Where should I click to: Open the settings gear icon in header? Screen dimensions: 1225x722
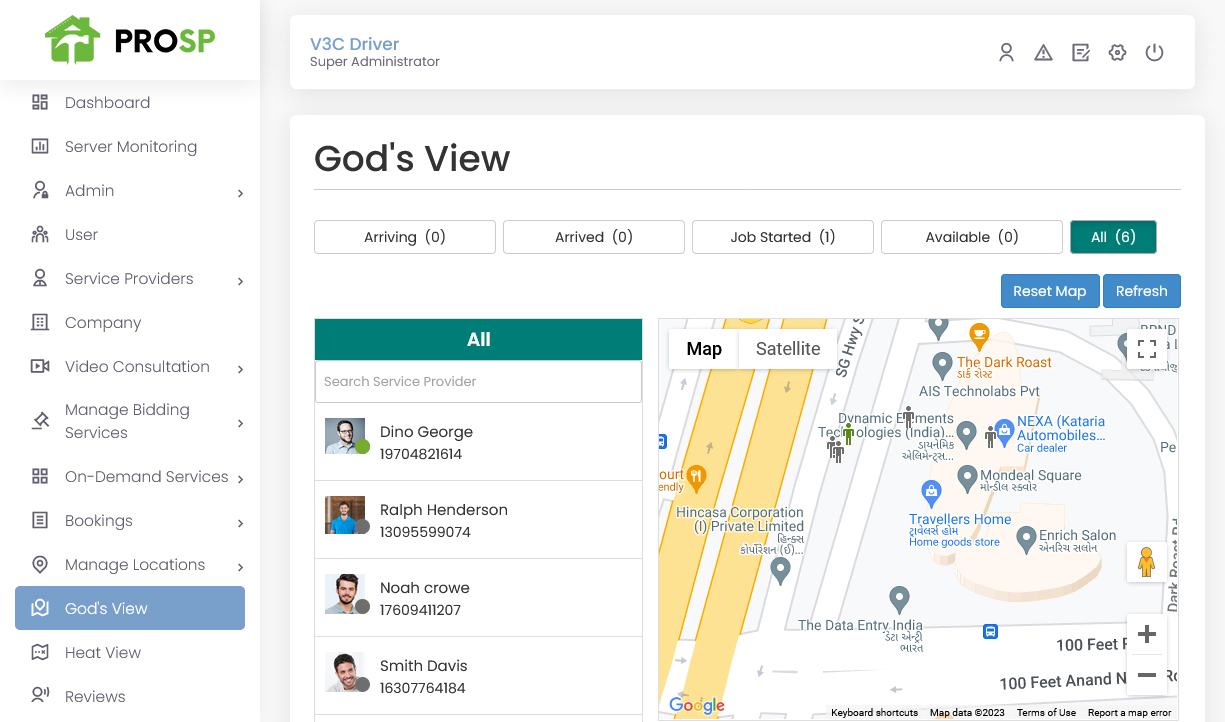(x=1118, y=53)
